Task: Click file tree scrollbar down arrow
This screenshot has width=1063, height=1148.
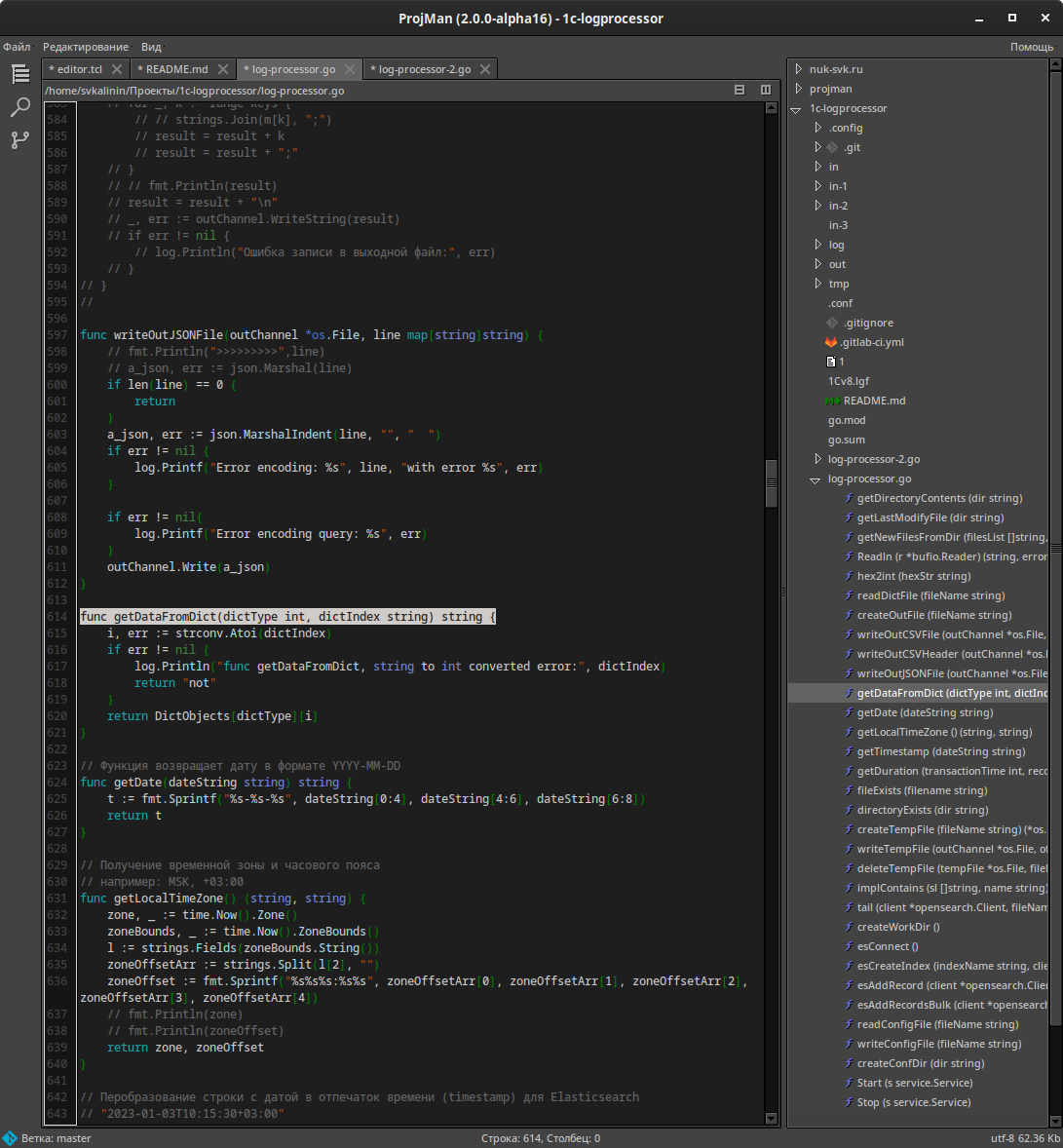Action: [x=1055, y=1121]
